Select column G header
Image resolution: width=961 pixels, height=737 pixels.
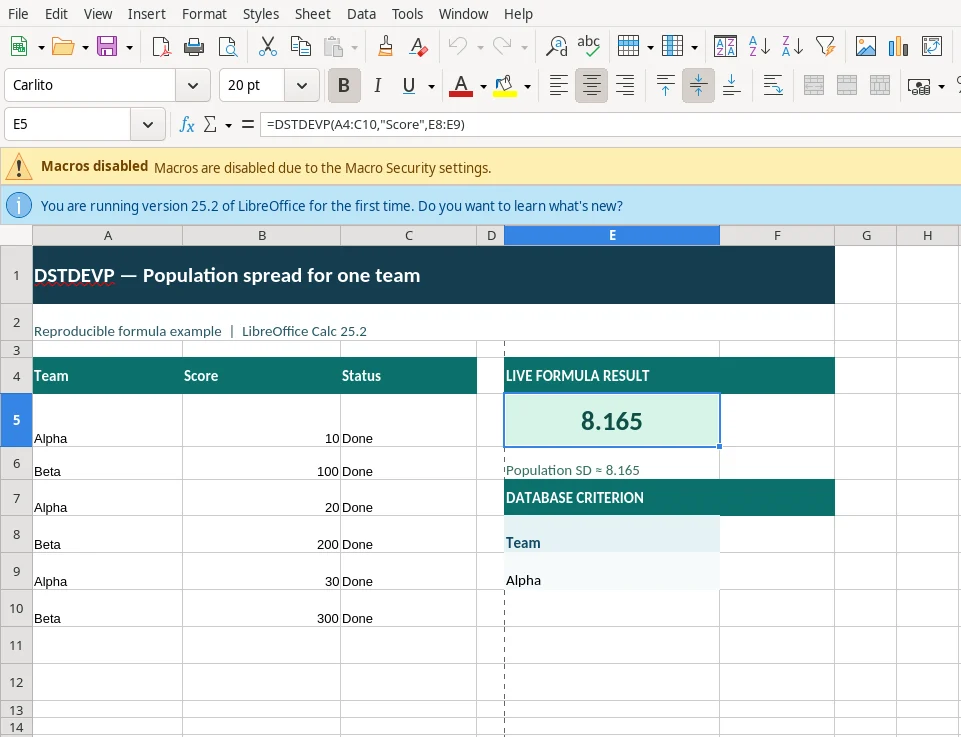866,235
